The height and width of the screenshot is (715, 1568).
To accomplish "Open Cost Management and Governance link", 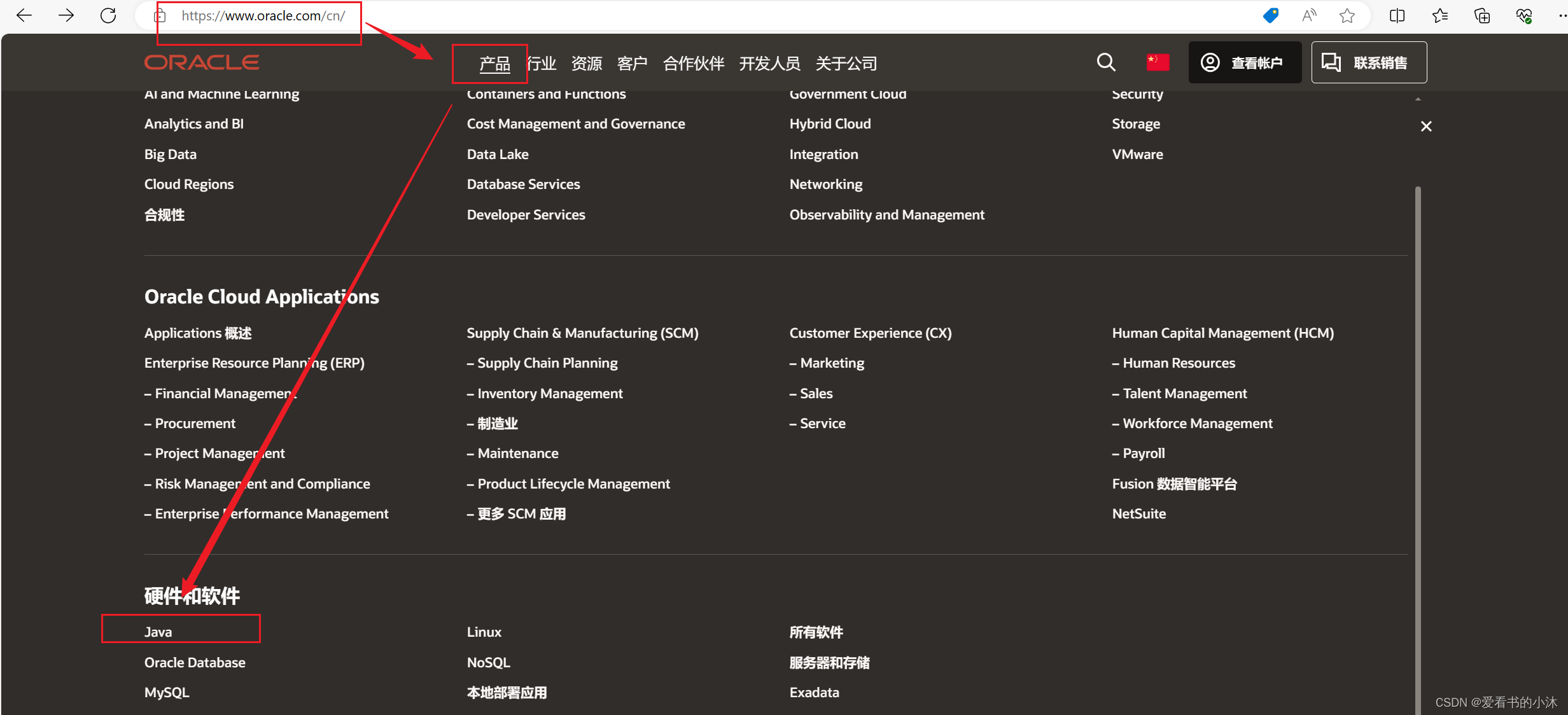I will pyautogui.click(x=576, y=123).
